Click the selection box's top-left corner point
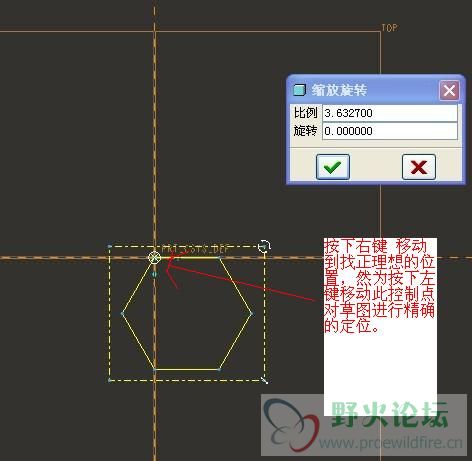 (110, 246)
